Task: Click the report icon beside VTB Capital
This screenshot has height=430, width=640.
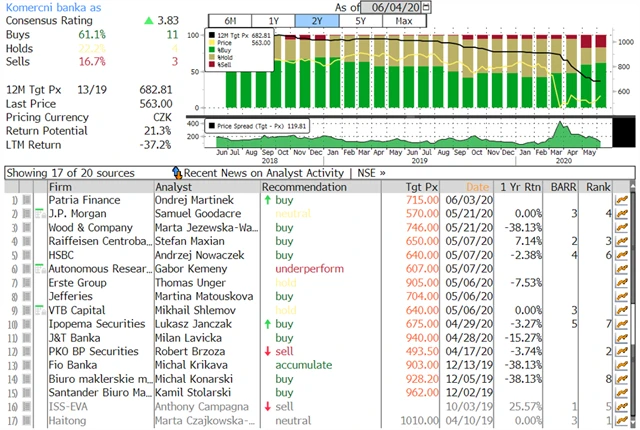Action: coord(39,310)
